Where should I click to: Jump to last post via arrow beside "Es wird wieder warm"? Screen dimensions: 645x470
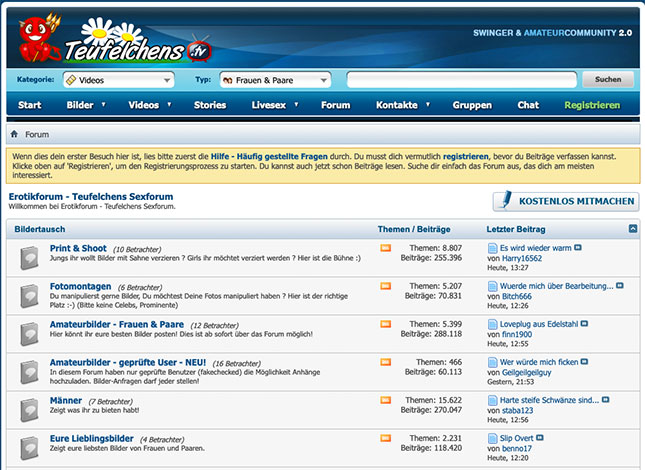coord(578,247)
